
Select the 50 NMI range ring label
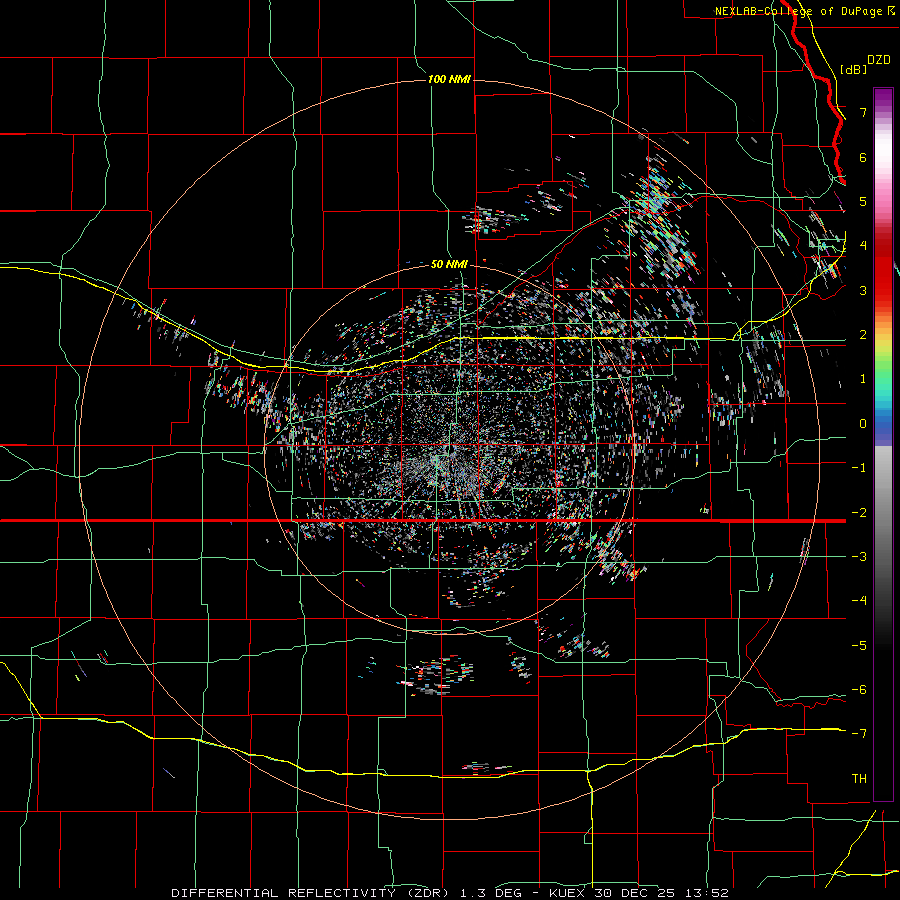click(x=449, y=264)
